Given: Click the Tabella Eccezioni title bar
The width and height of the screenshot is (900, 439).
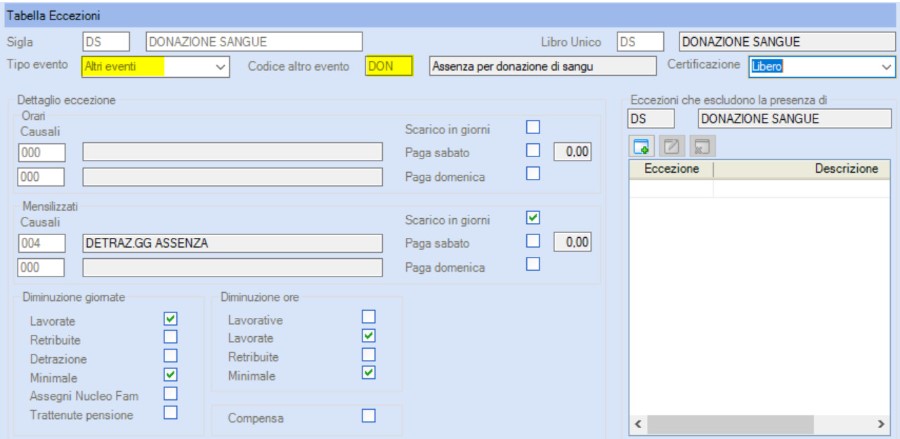Looking at the screenshot, I should [x=450, y=15].
